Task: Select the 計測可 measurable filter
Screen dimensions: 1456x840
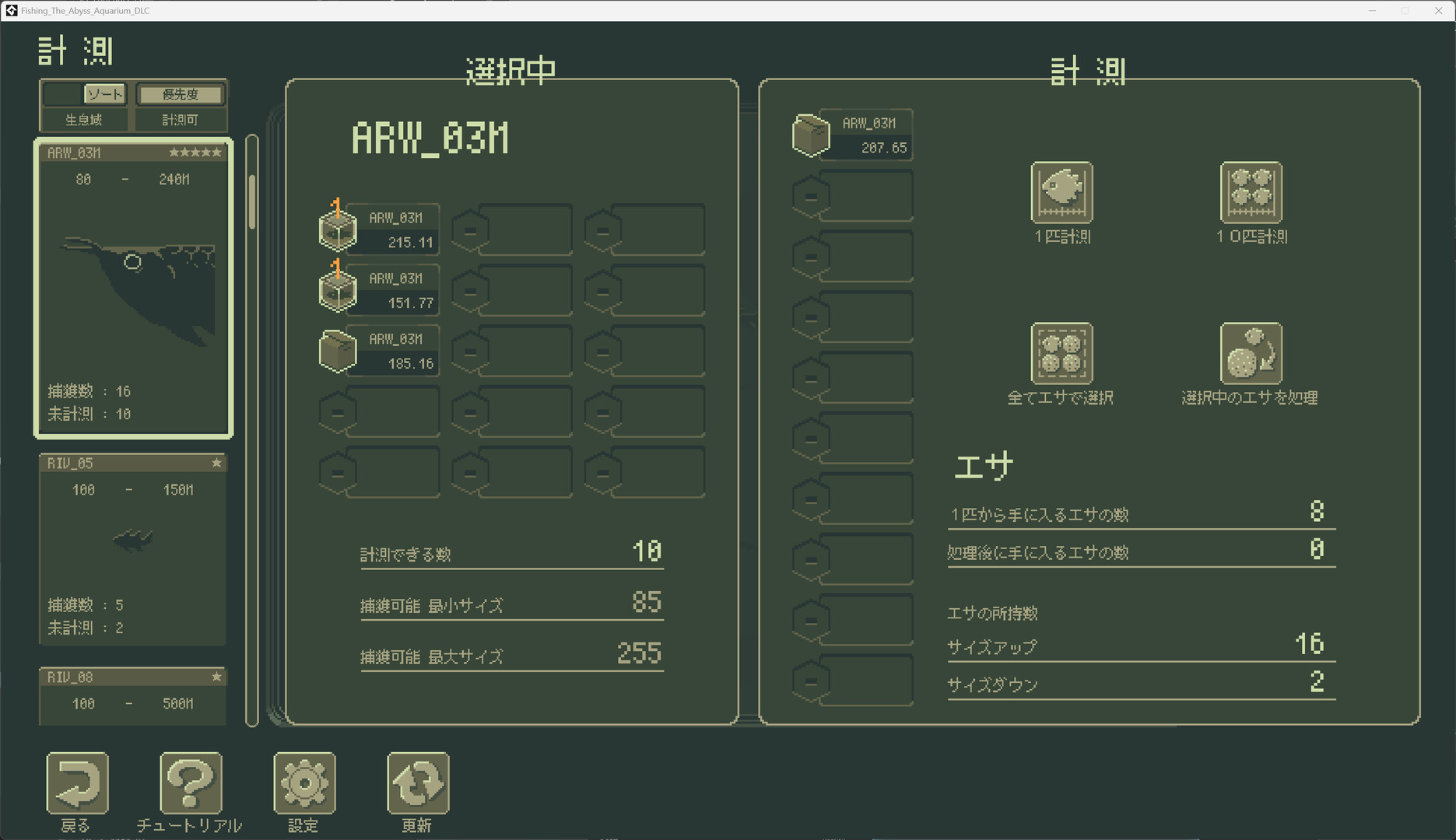Action: point(181,120)
